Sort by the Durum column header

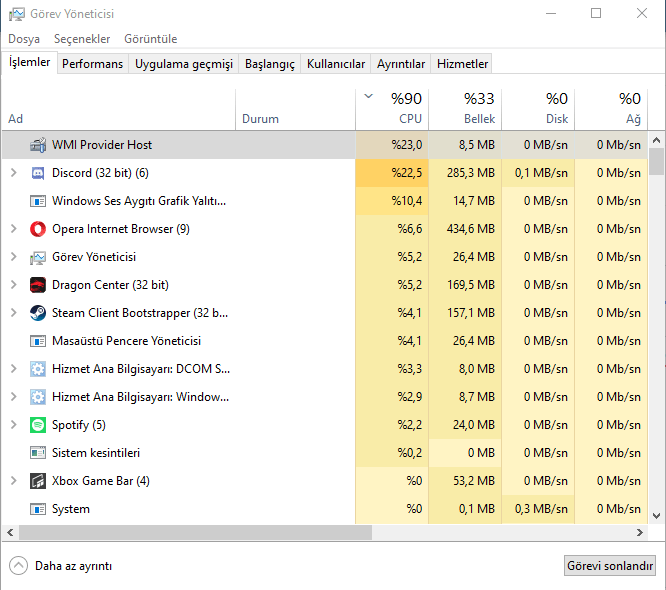click(296, 109)
